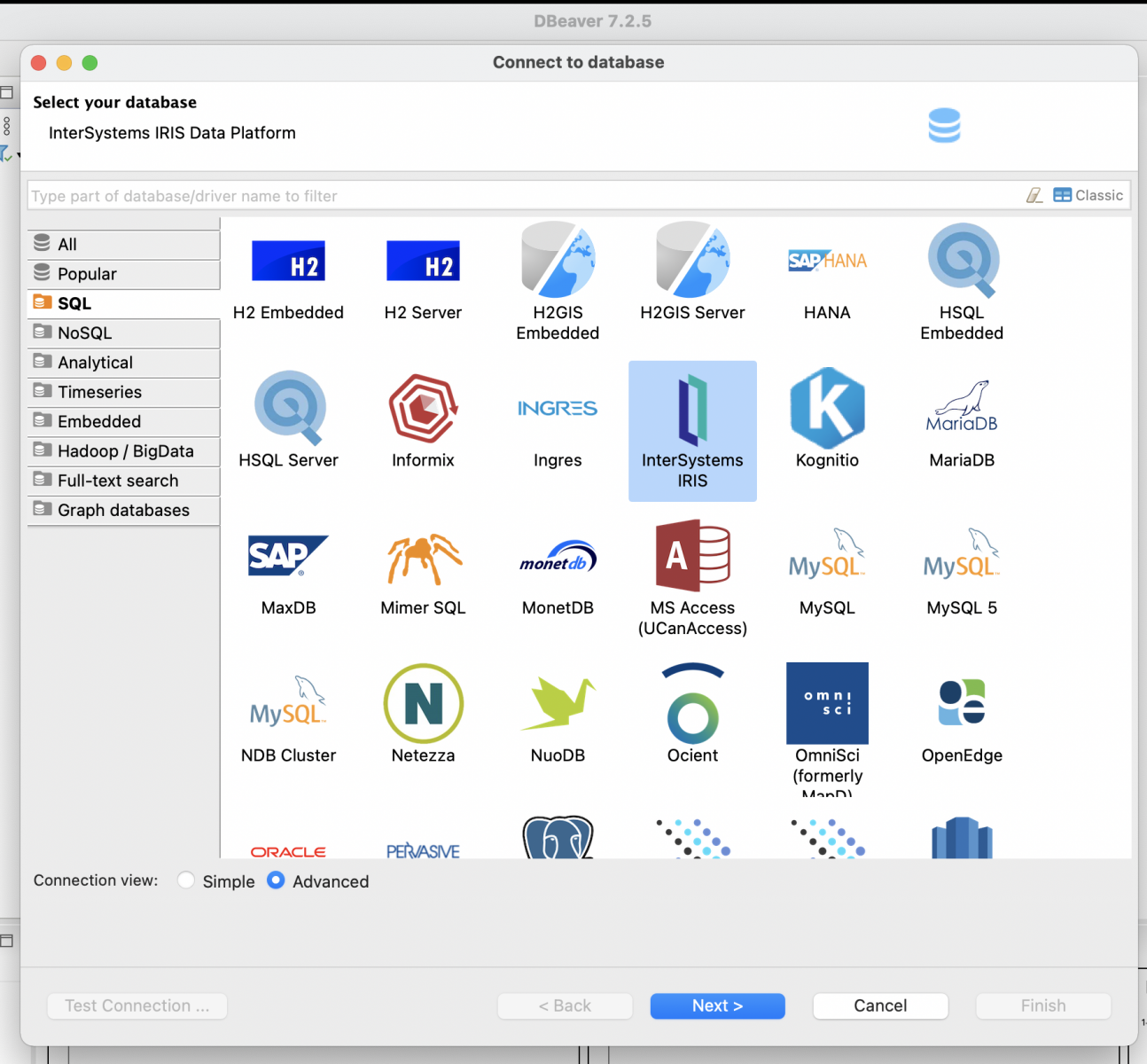The width and height of the screenshot is (1147, 1064).
Task: Select Simple connection view
Action: pos(186,880)
